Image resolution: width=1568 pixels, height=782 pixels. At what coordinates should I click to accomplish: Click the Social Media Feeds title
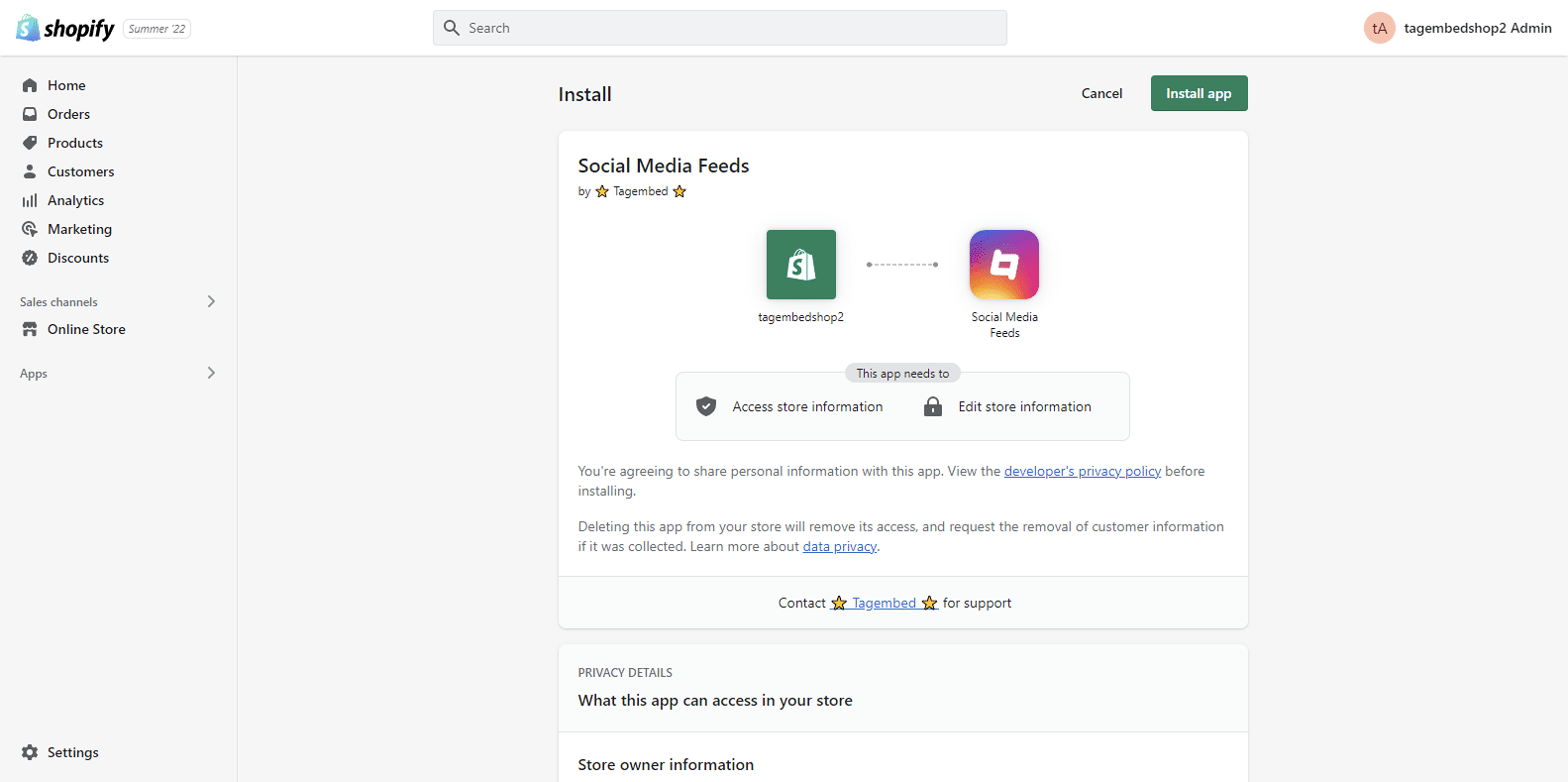click(x=664, y=166)
